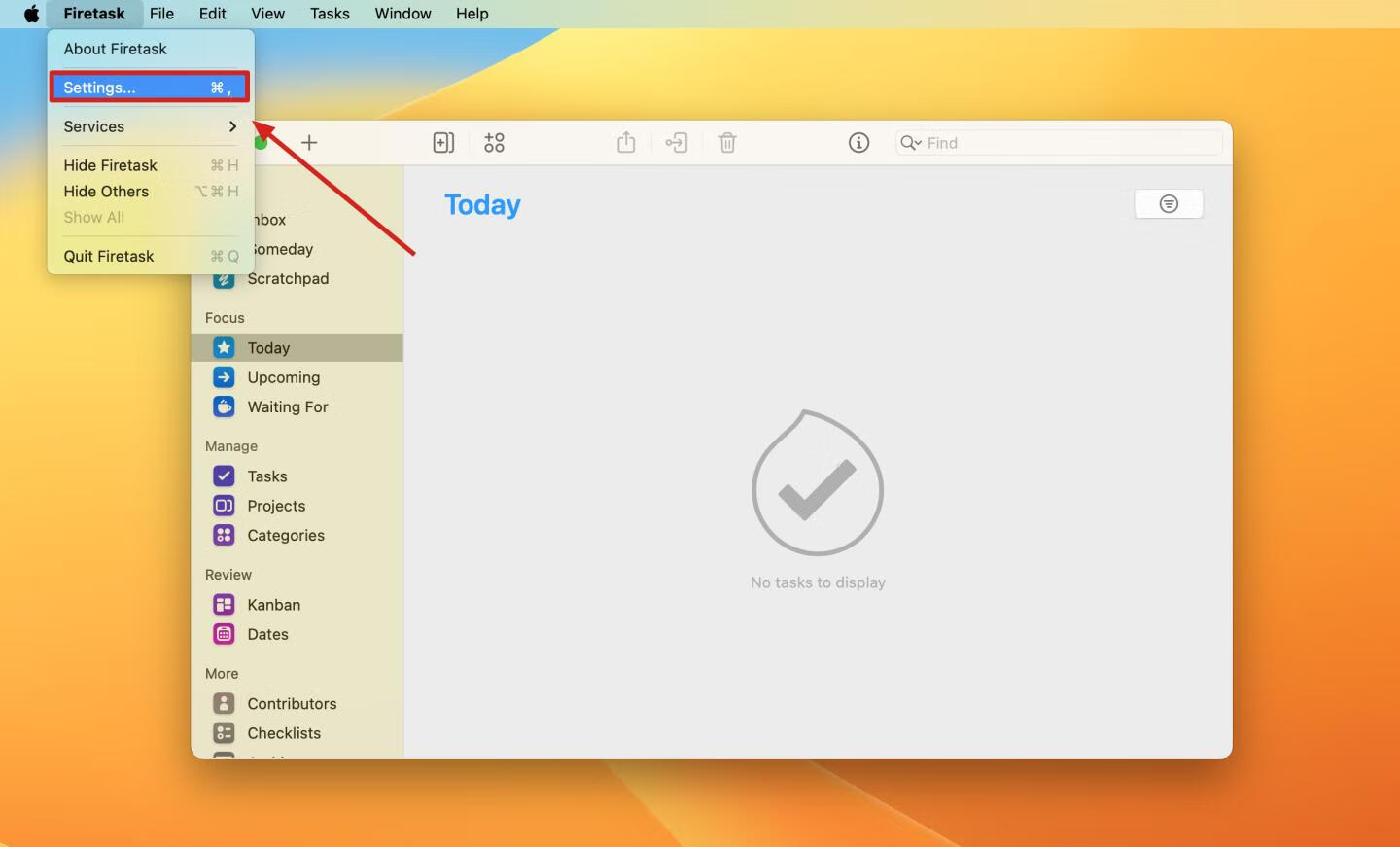
Task: Click the Focus section header
Action: tap(225, 318)
